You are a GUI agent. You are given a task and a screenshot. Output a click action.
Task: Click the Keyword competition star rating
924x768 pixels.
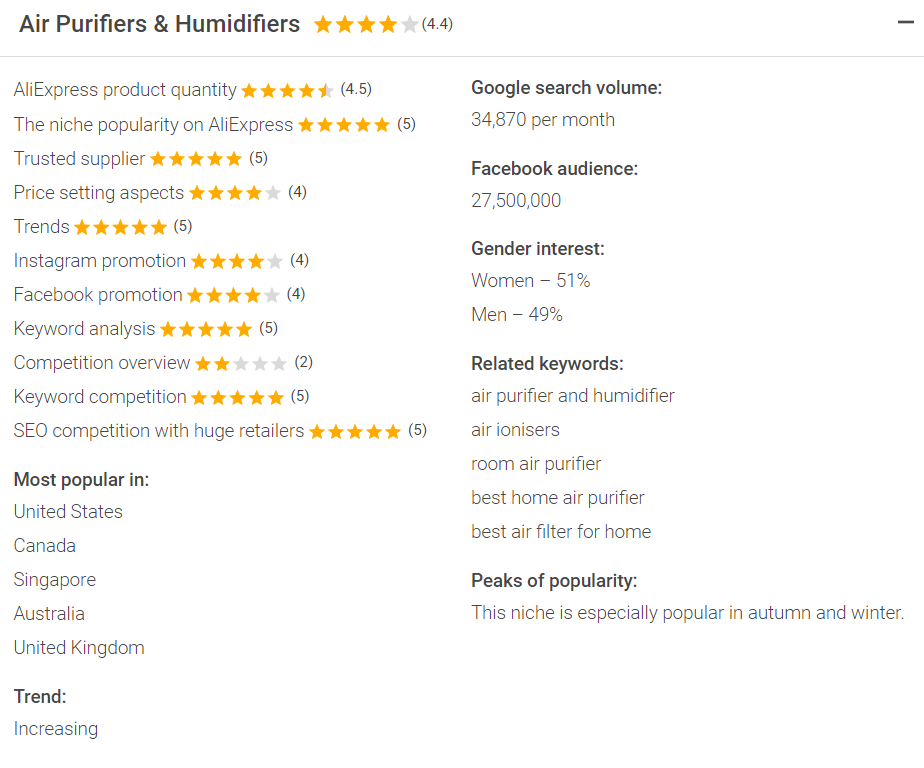[238, 397]
